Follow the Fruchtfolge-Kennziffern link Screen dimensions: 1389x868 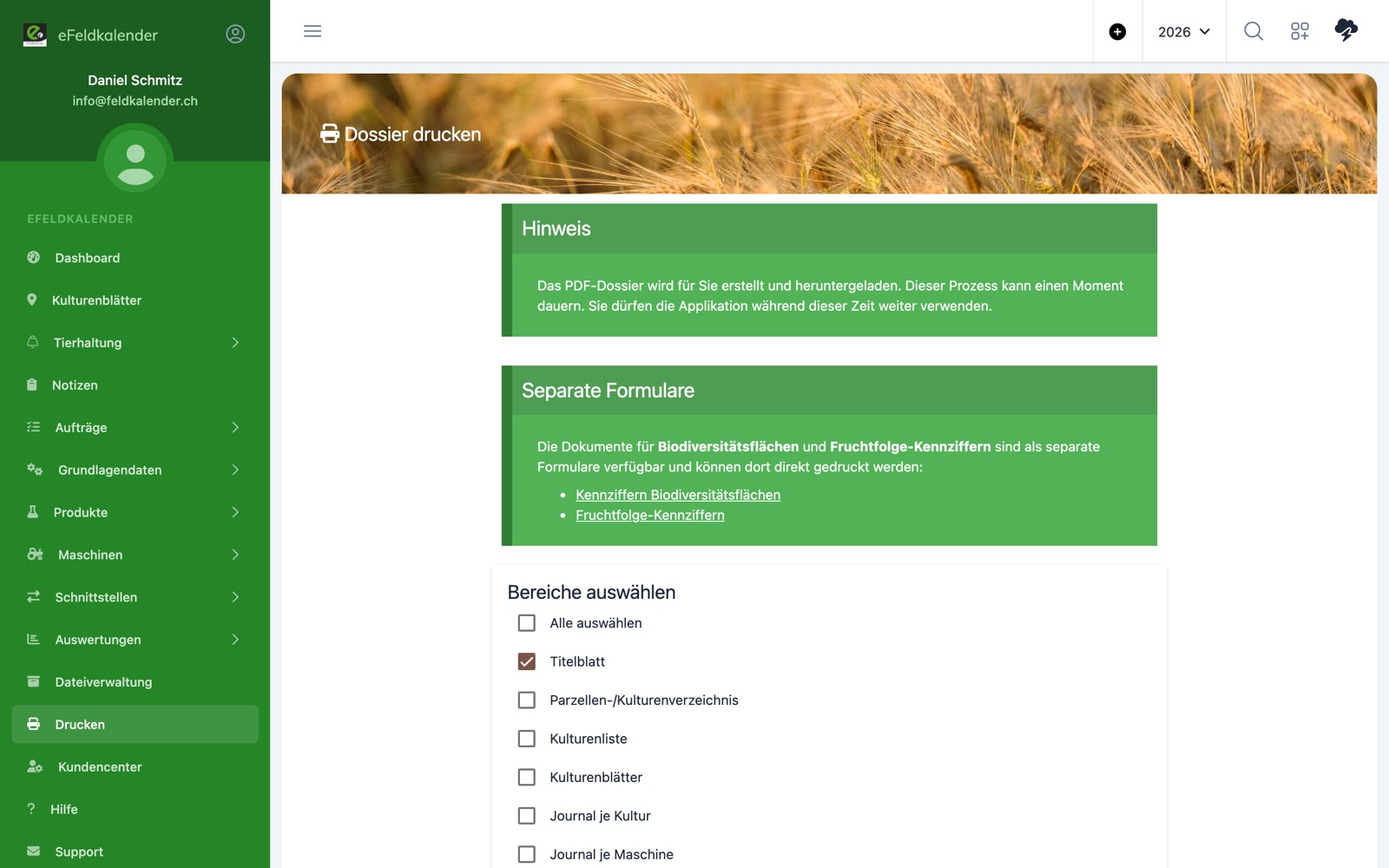[x=650, y=515]
